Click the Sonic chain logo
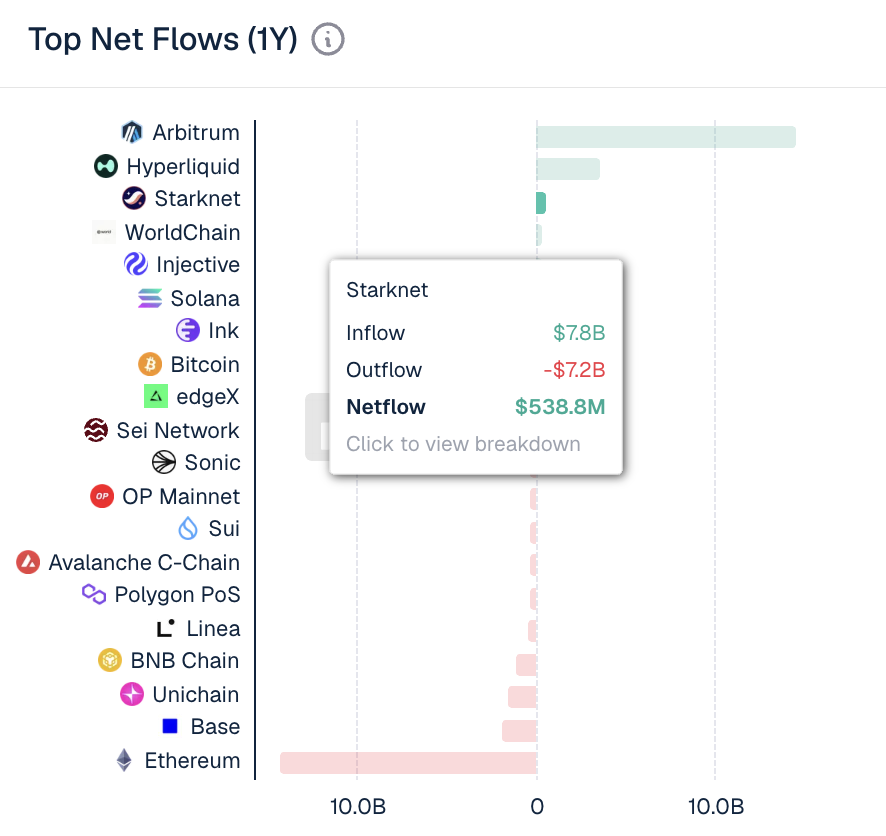The height and width of the screenshot is (836, 886). coord(164,462)
